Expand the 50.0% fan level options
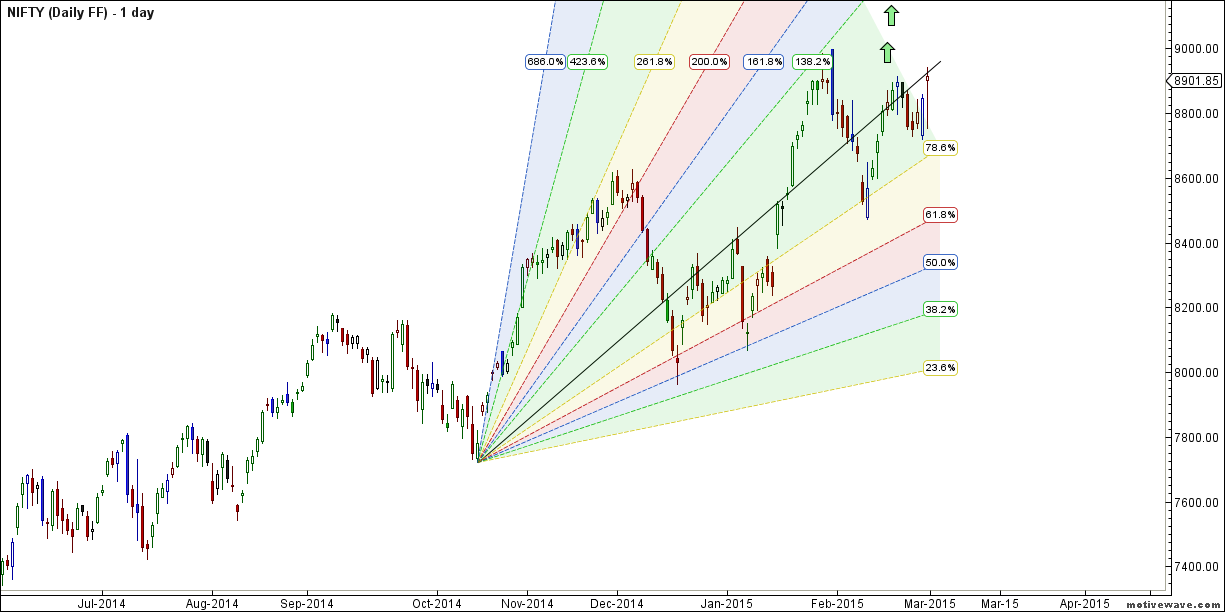Screen dimensions: 1225x612 pos(941,261)
